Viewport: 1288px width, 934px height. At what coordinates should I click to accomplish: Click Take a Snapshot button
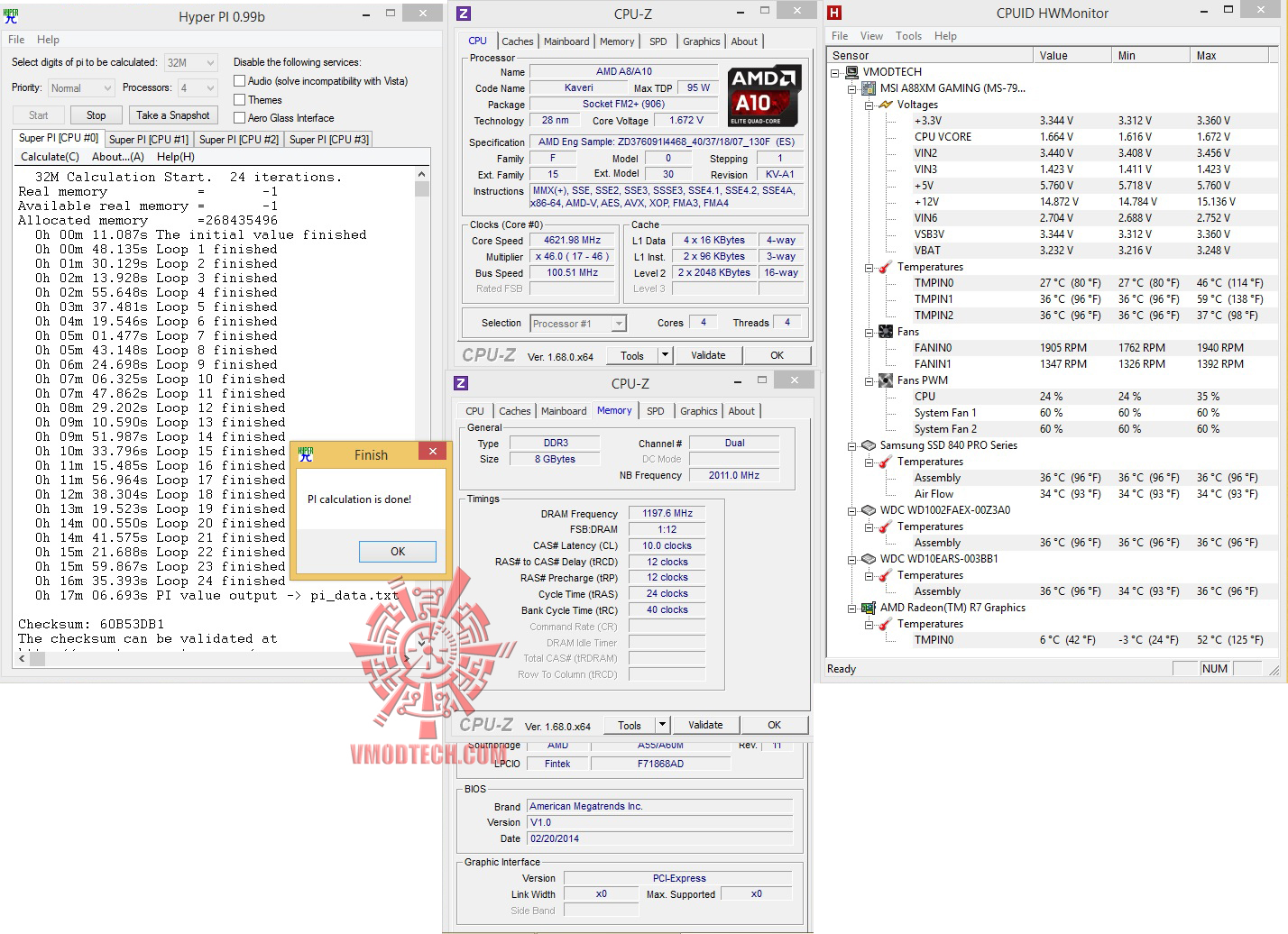click(x=173, y=115)
